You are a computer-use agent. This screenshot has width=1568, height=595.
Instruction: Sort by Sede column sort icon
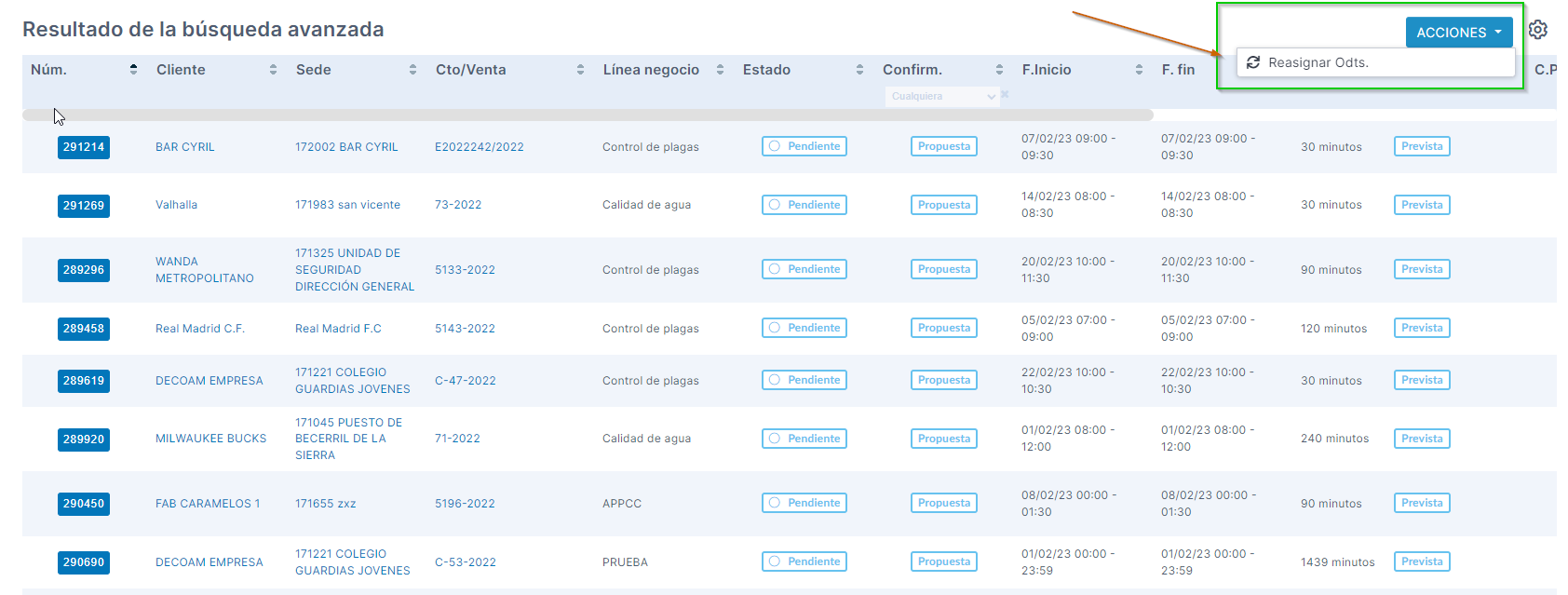coord(412,70)
